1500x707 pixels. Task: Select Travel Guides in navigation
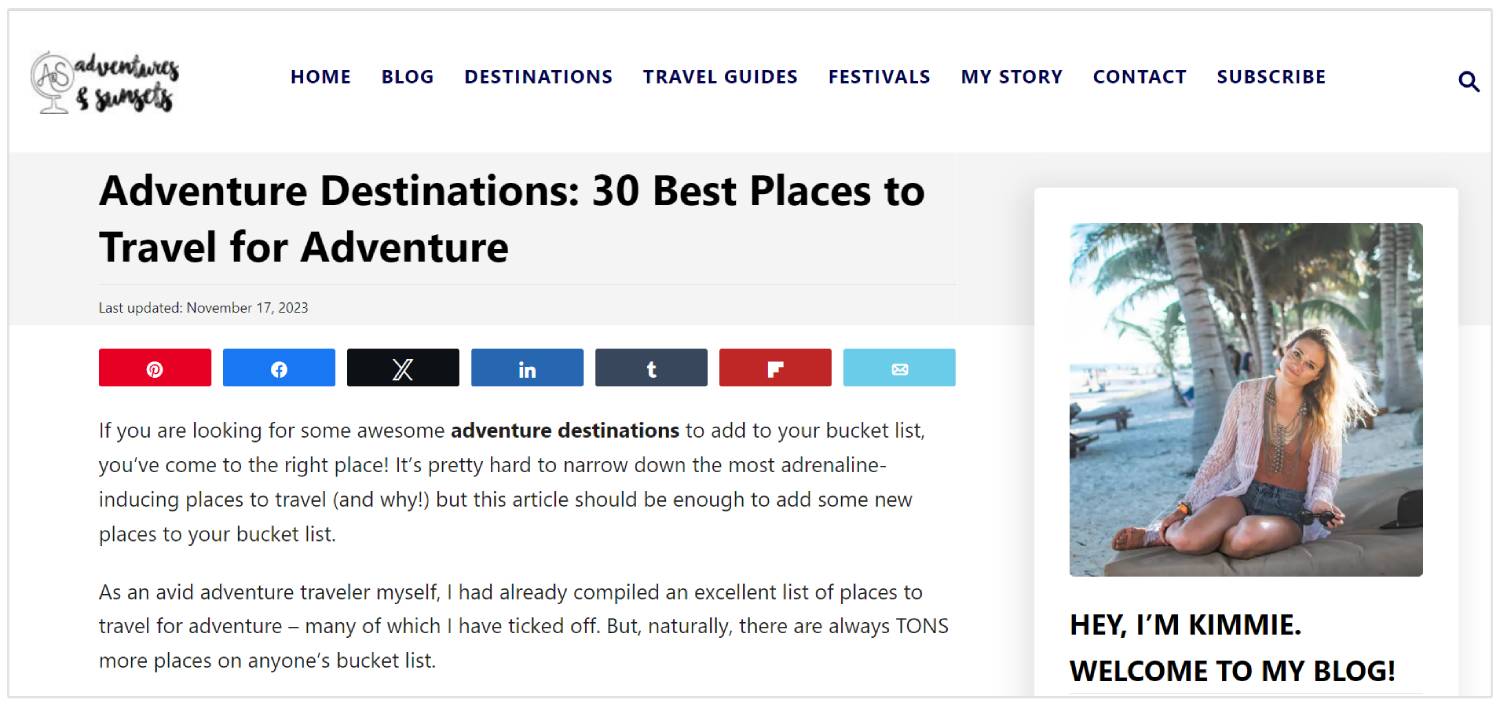pyautogui.click(x=720, y=77)
